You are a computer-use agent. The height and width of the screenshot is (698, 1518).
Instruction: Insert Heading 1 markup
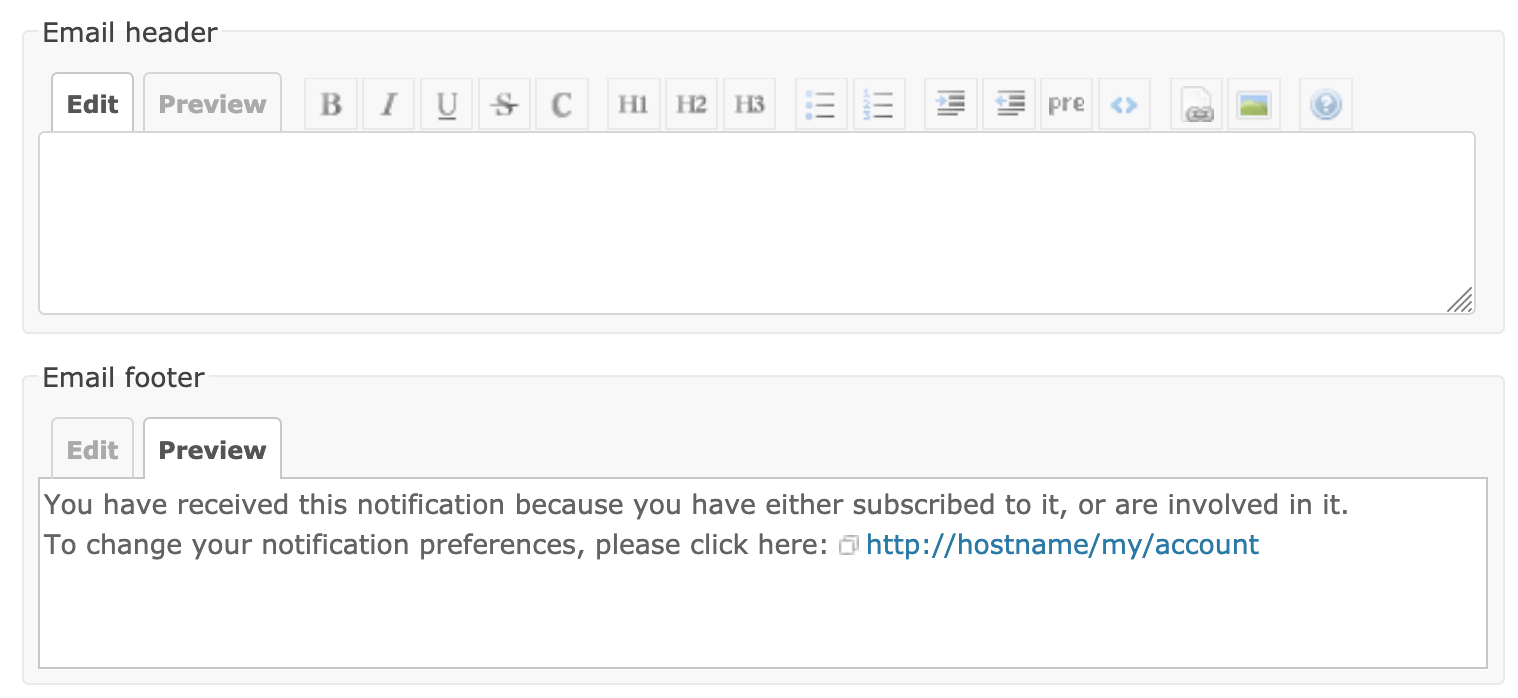pos(634,104)
